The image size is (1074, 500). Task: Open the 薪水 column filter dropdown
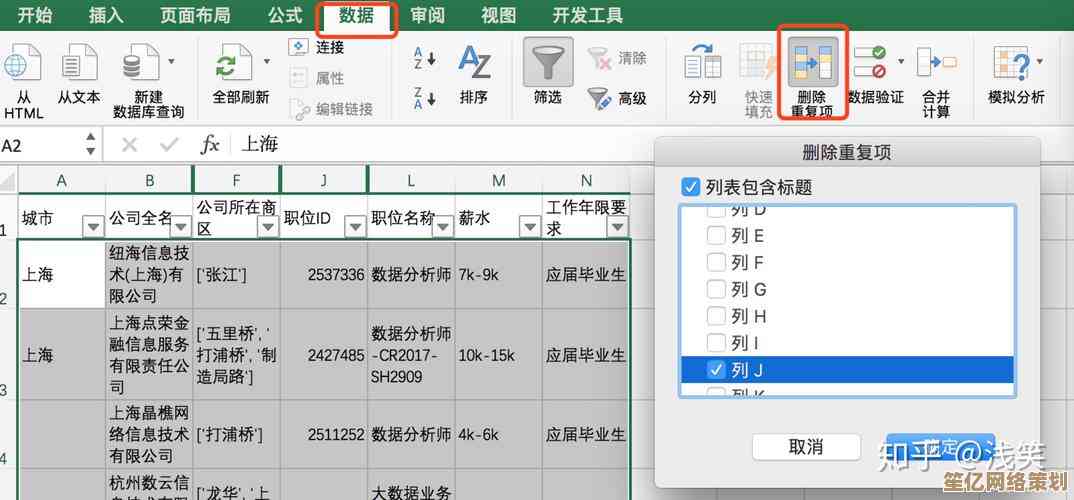[x=529, y=226]
